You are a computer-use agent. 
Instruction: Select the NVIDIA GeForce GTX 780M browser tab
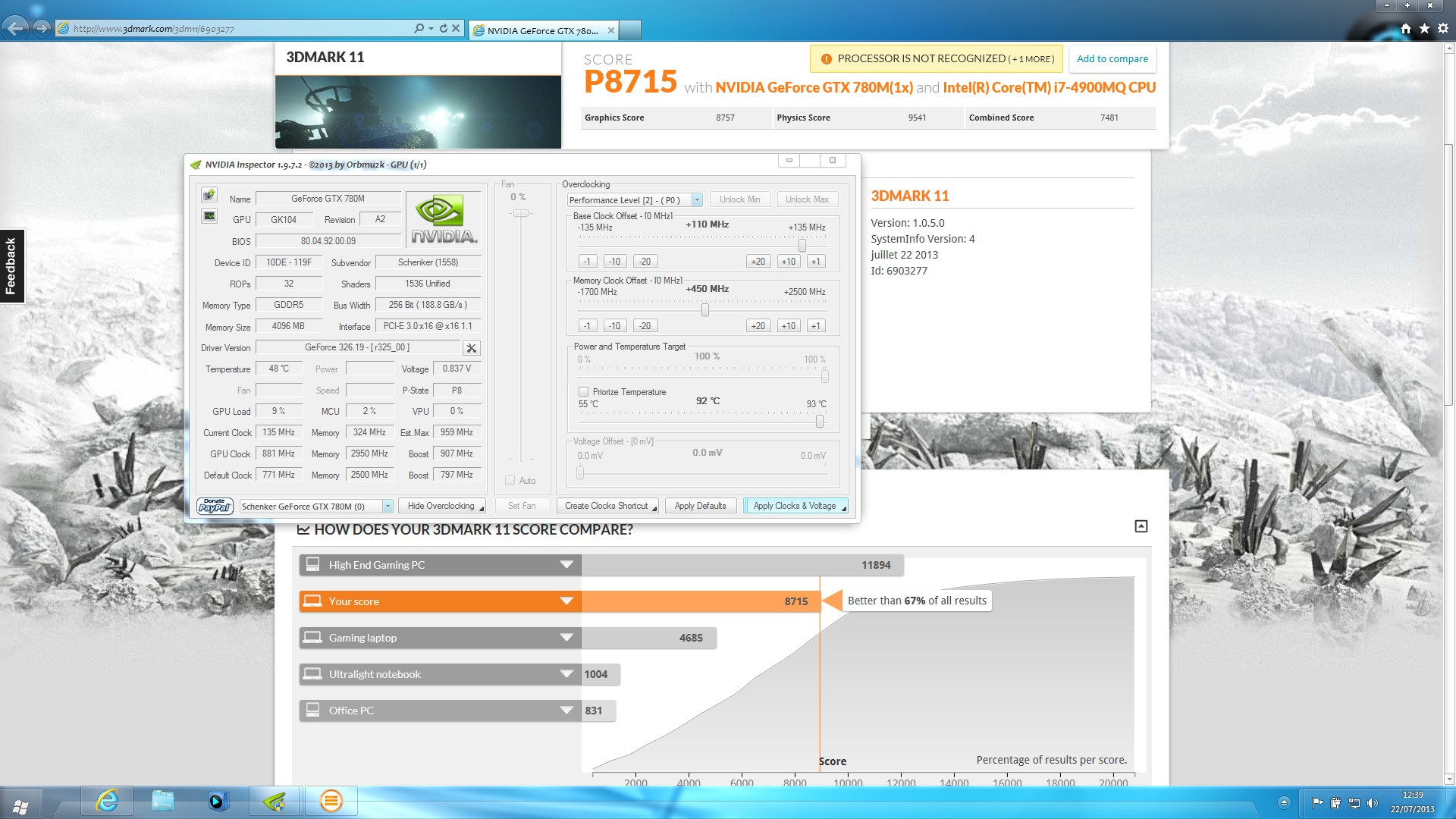543,30
